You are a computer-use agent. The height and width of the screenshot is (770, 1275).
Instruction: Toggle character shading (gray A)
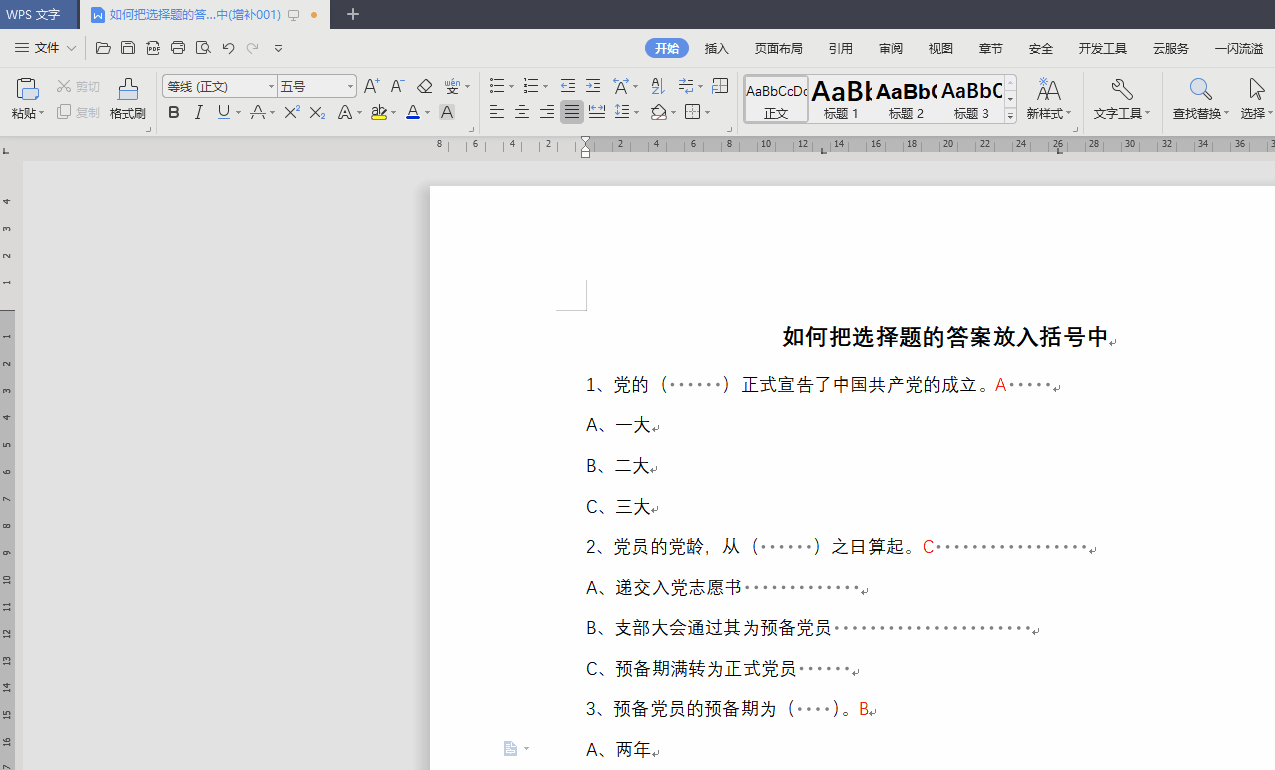click(447, 112)
